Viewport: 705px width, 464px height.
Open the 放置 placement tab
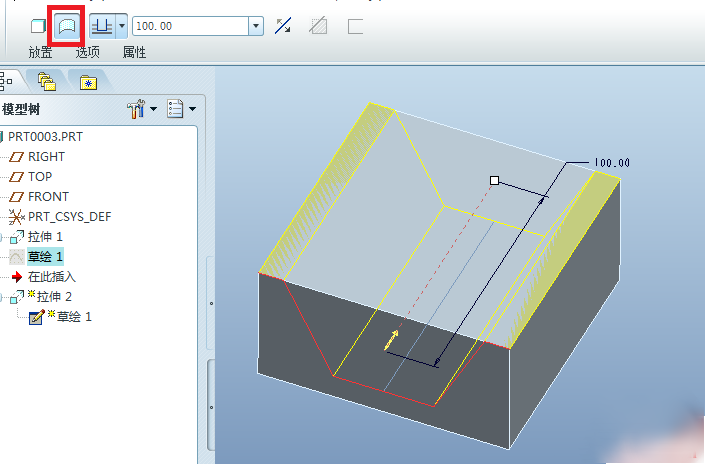(x=40, y=52)
